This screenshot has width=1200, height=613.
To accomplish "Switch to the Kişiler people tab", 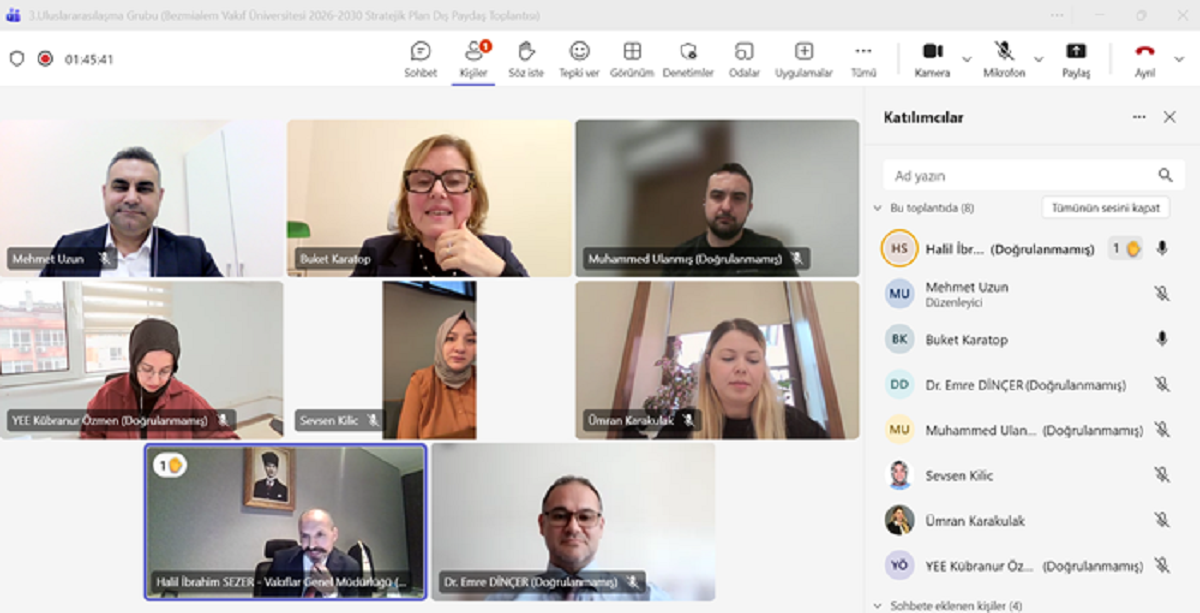I will coord(473,52).
